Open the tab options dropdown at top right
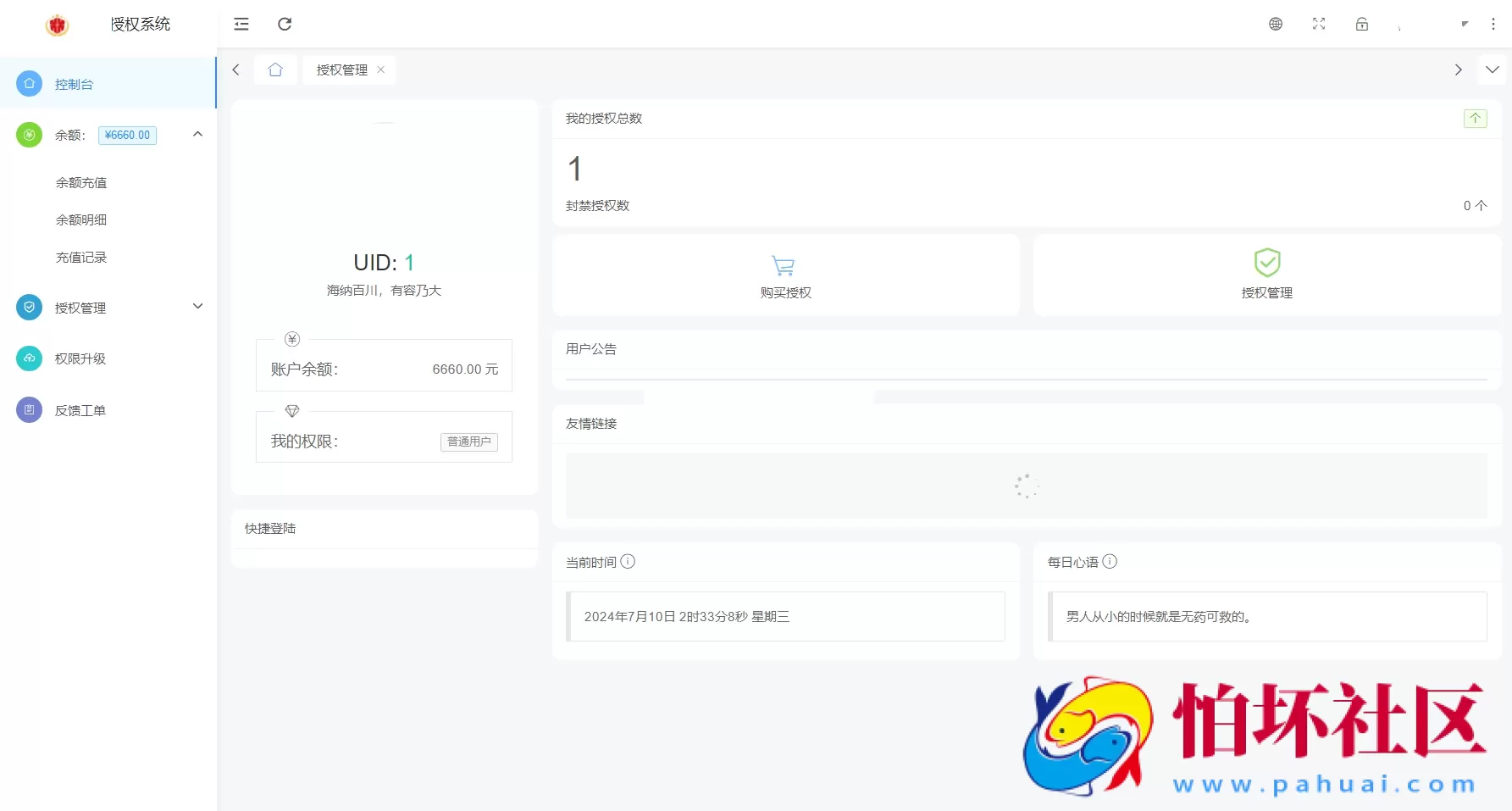 pyautogui.click(x=1493, y=69)
